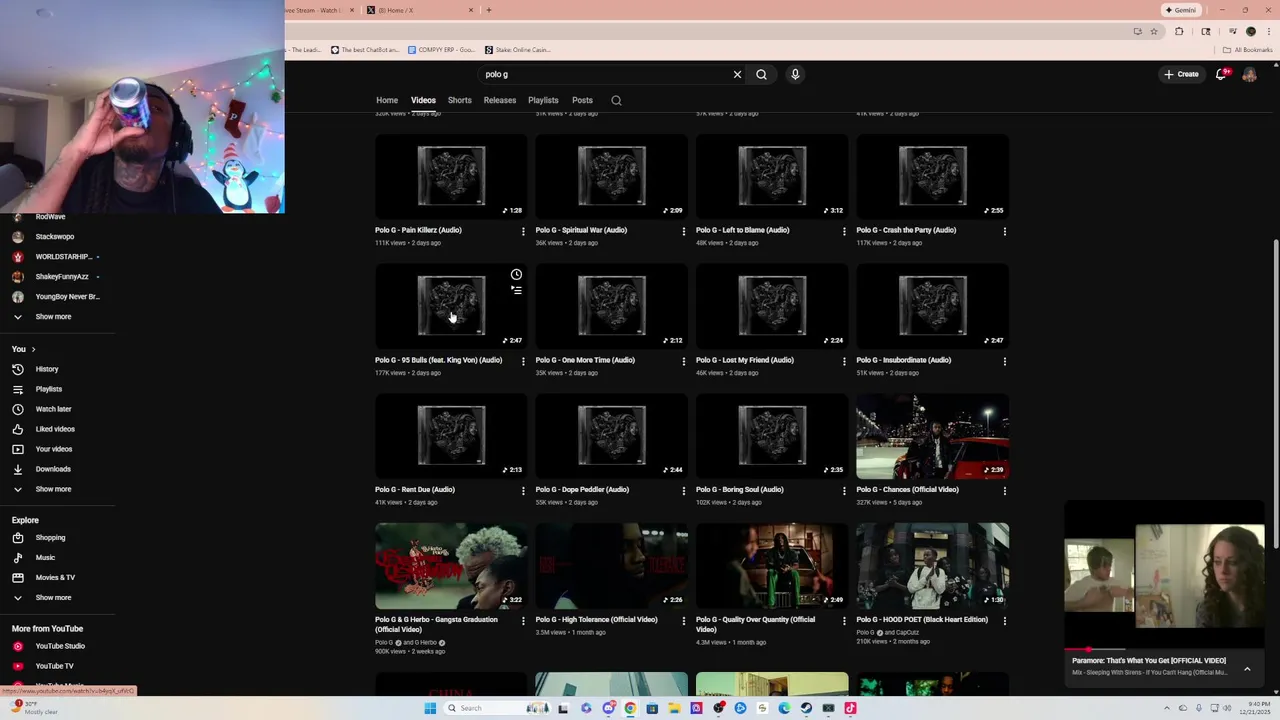The image size is (1280, 720).
Task: Open options menu for Left to Blame
Action: (844, 231)
